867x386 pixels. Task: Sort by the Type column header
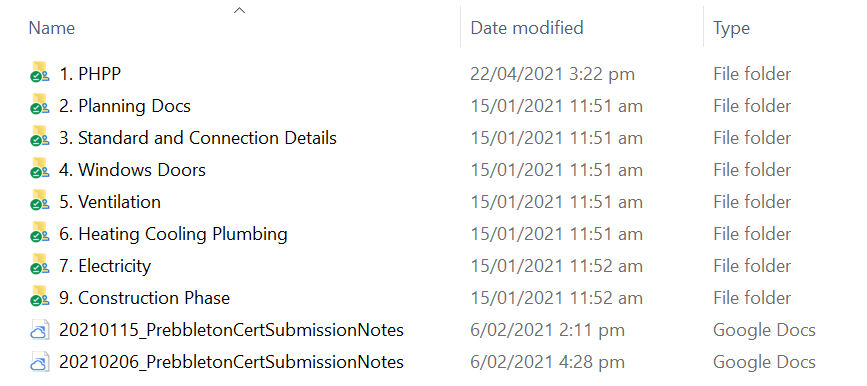[x=731, y=28]
